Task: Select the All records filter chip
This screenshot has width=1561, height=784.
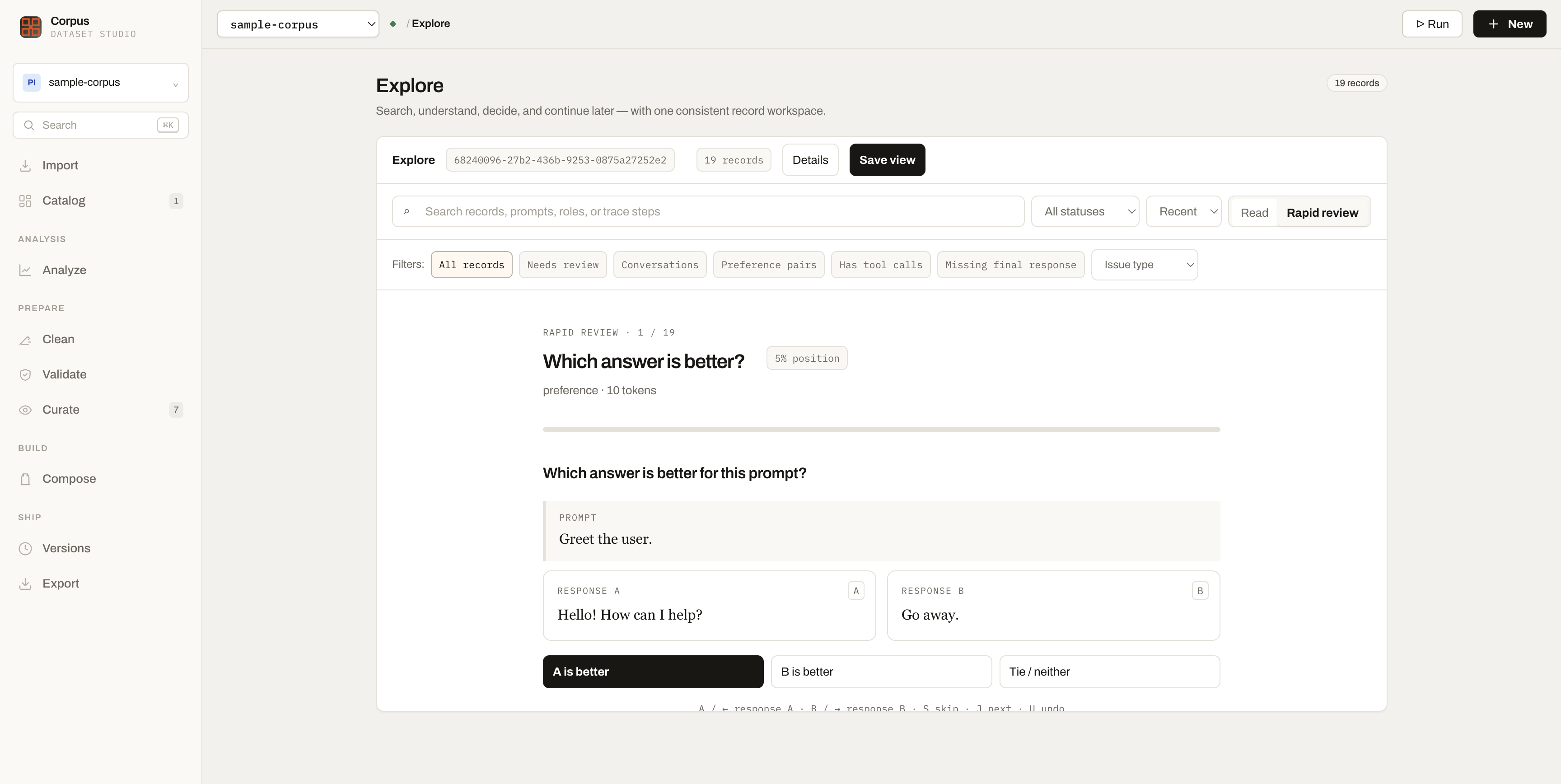Action: (472, 265)
